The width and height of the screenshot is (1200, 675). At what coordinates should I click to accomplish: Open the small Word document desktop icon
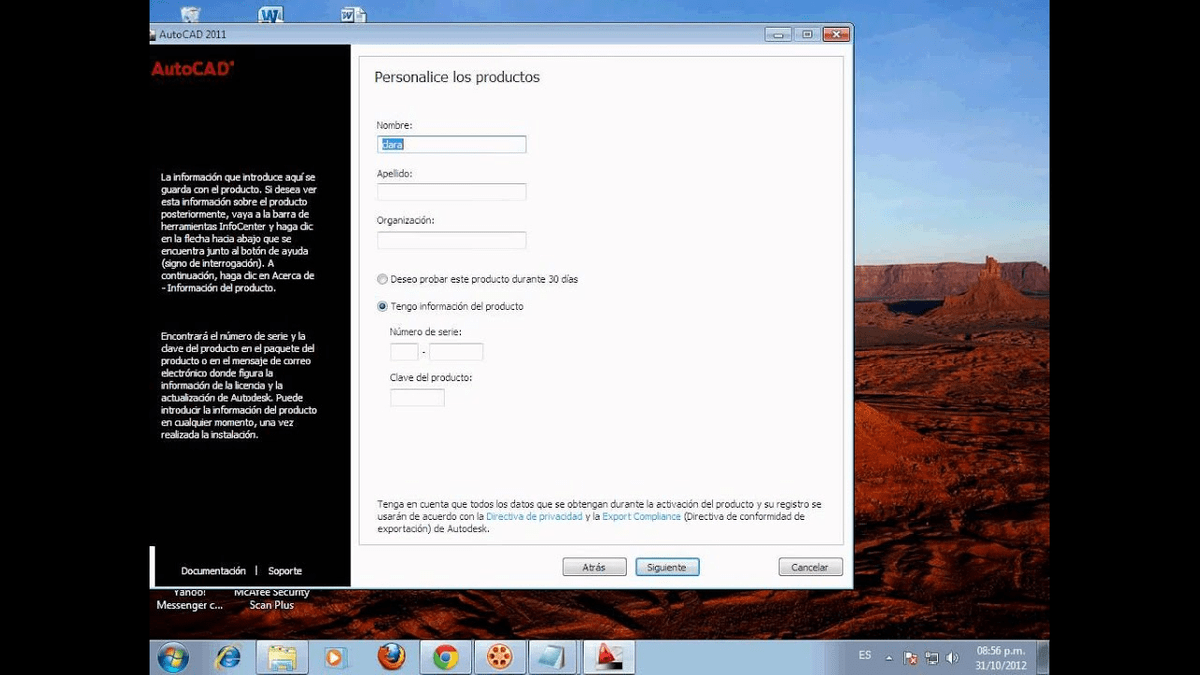tap(352, 14)
